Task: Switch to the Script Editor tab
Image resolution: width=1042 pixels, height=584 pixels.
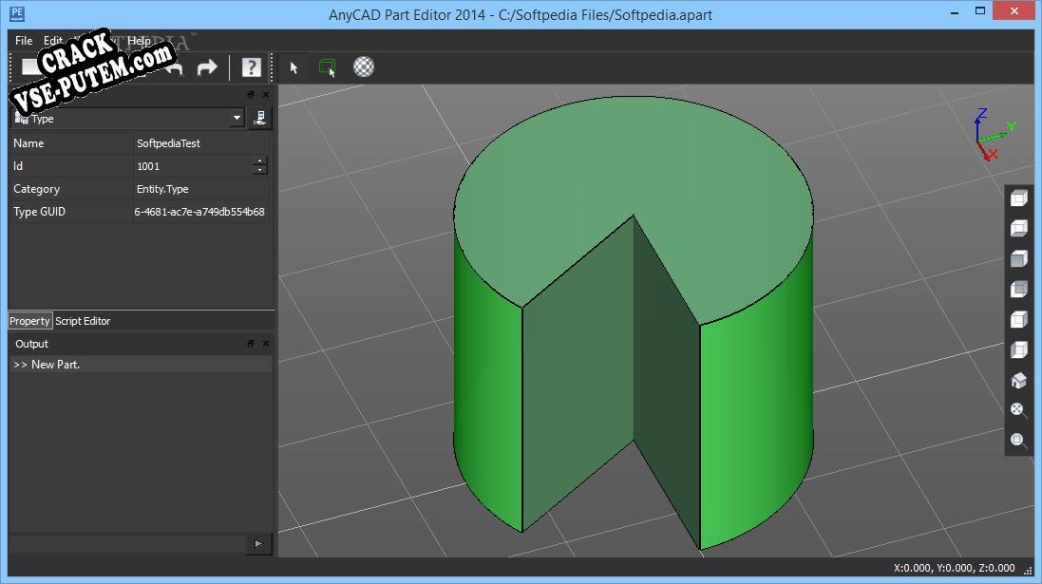Action: [x=83, y=321]
